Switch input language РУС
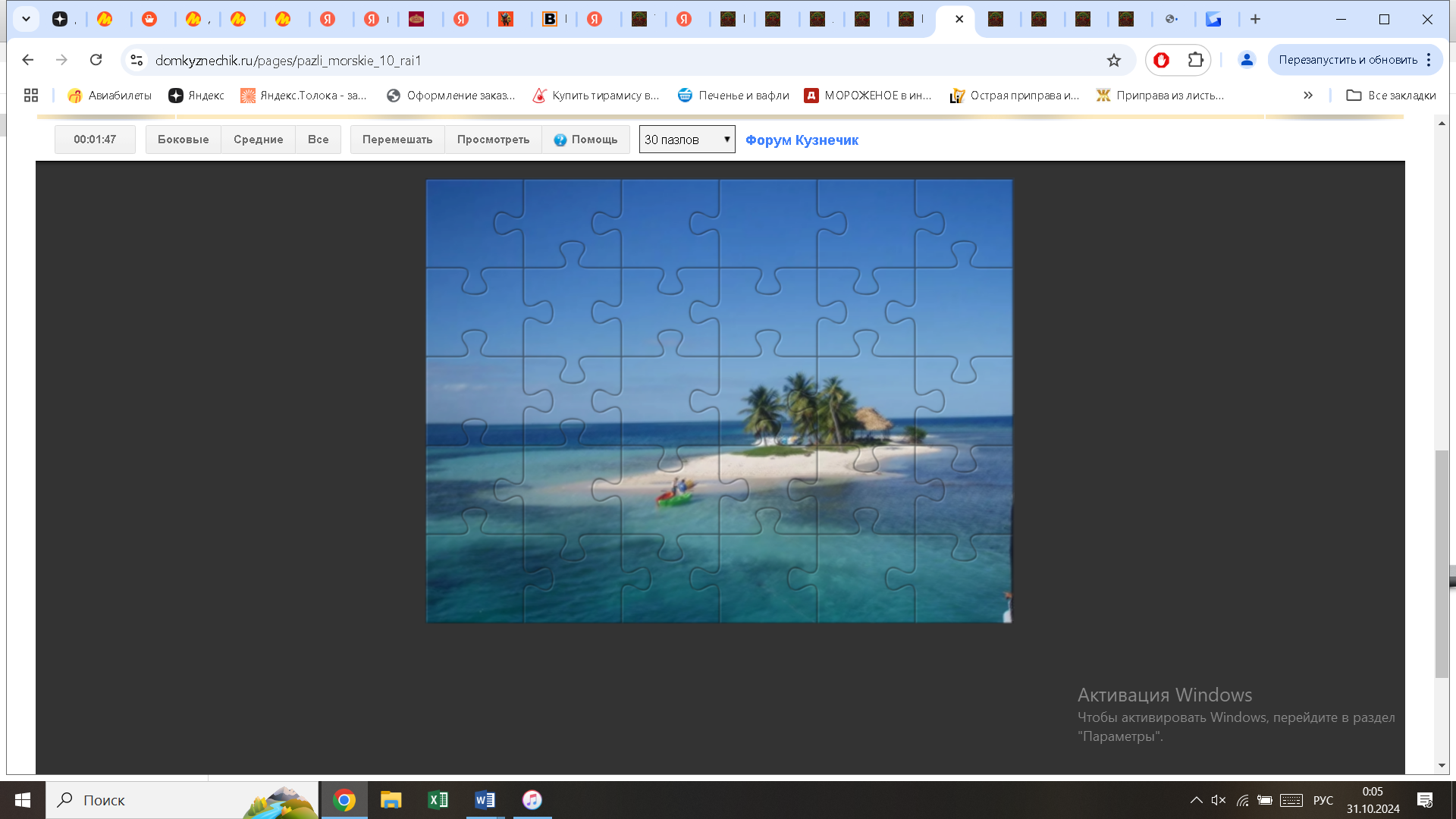 (1323, 800)
